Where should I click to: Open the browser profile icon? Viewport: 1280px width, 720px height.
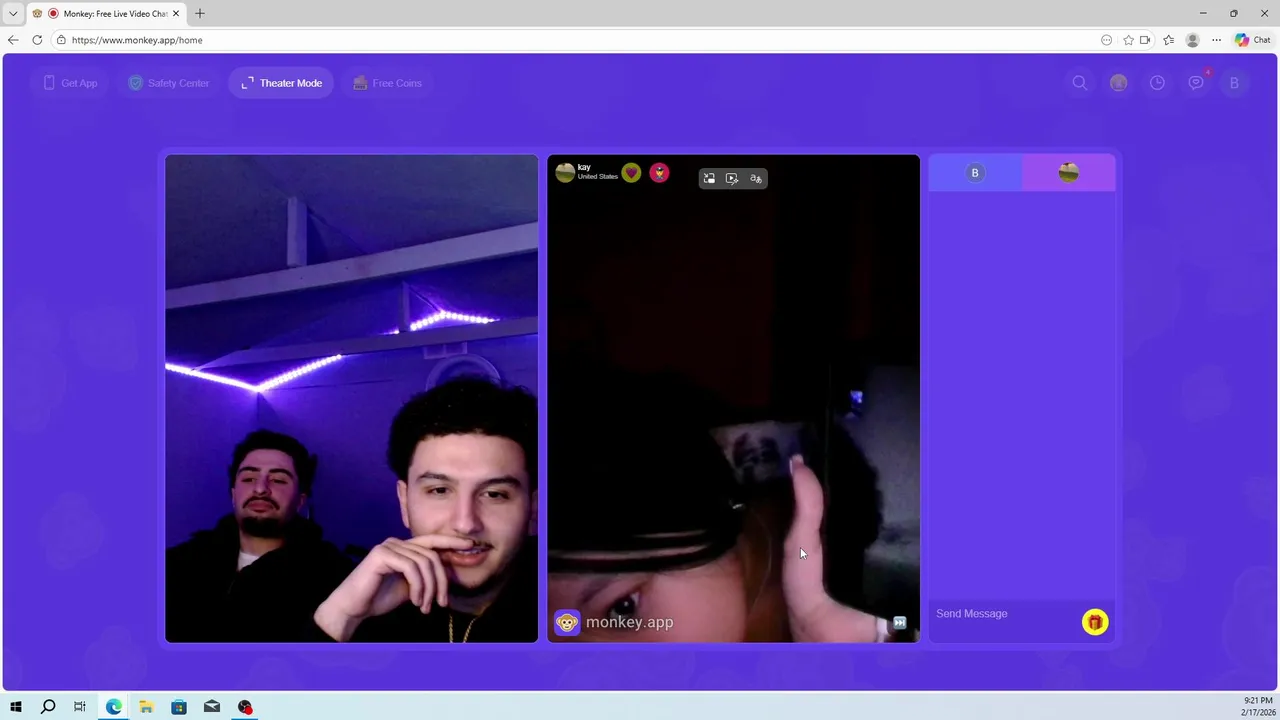(1192, 40)
